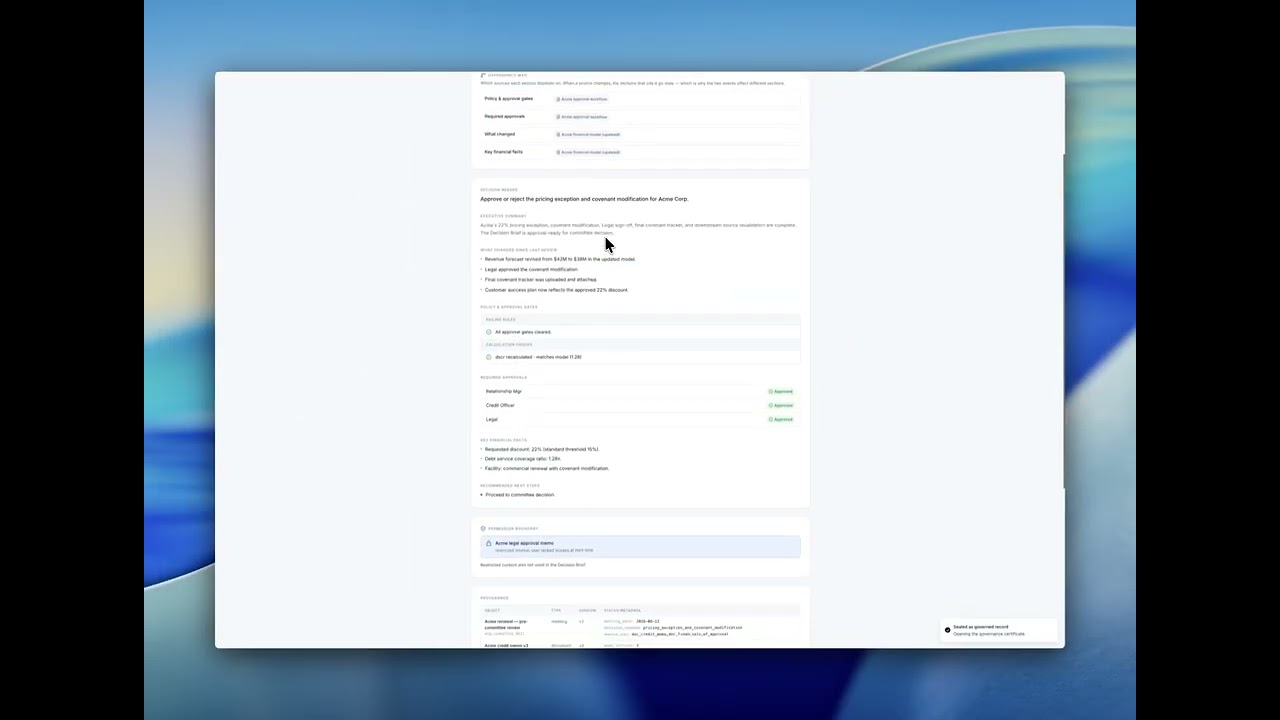Screen dimensions: 1280x720
Task: Click 'Debt service coverage ratio' fact
Action: pyautogui.click(x=522, y=459)
